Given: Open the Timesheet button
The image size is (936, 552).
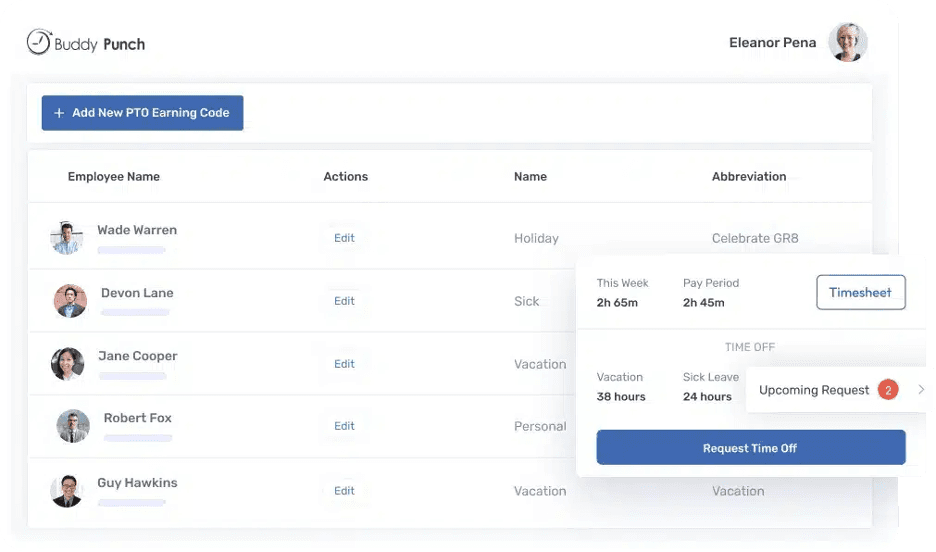Looking at the screenshot, I should tap(860, 293).
